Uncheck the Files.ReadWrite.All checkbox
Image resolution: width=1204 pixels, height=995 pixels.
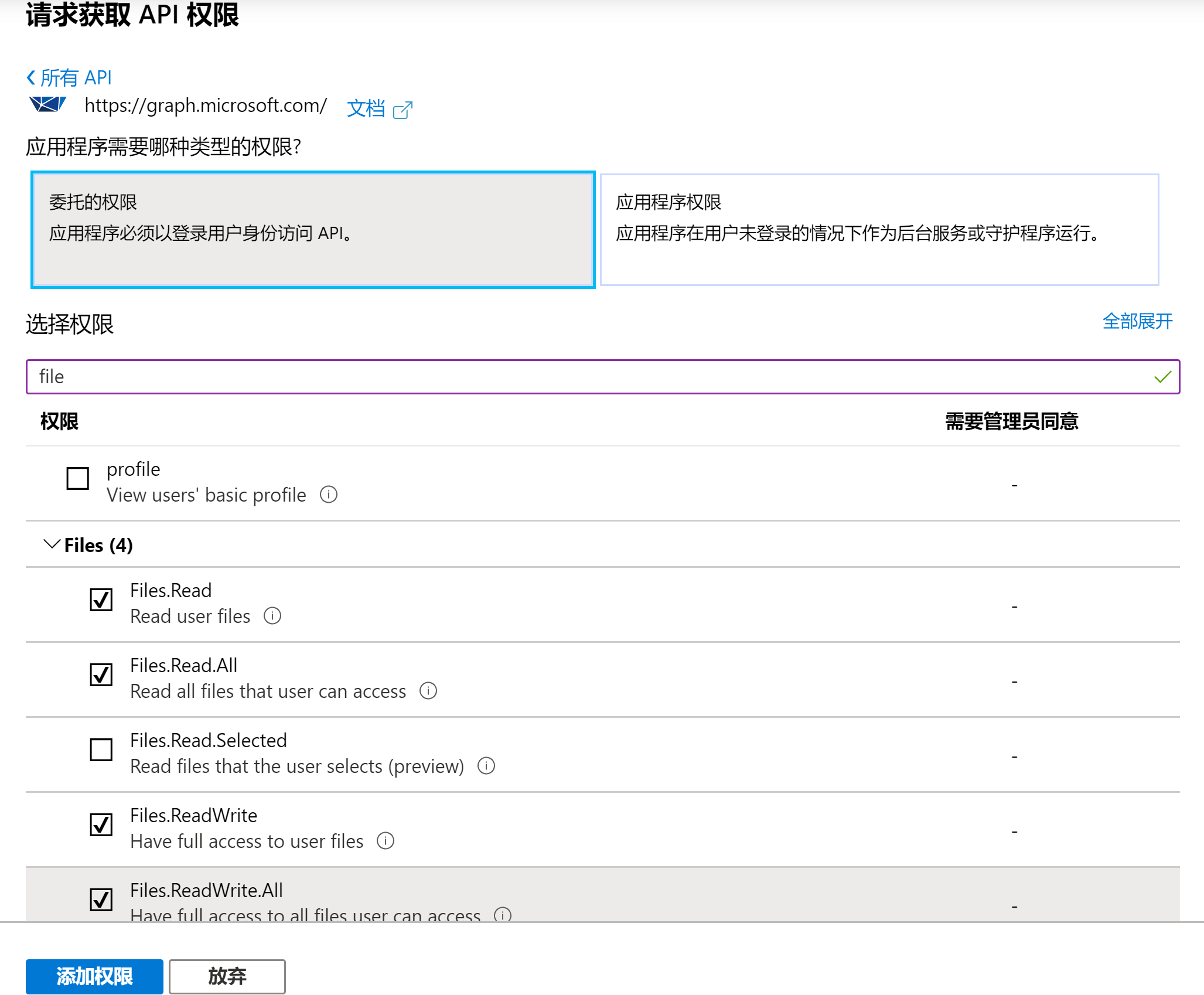[101, 899]
